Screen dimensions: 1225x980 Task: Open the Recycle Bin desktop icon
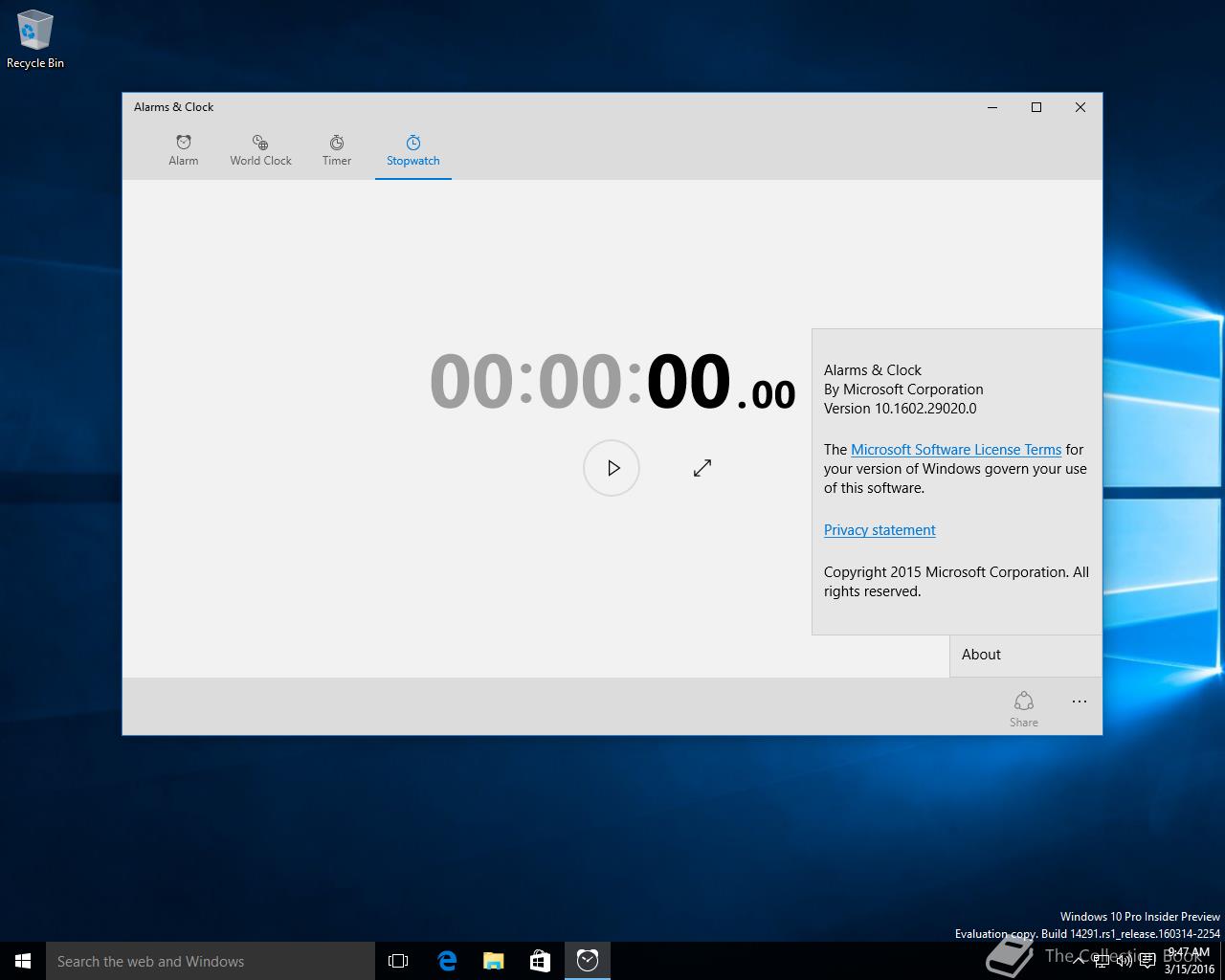coord(35,40)
